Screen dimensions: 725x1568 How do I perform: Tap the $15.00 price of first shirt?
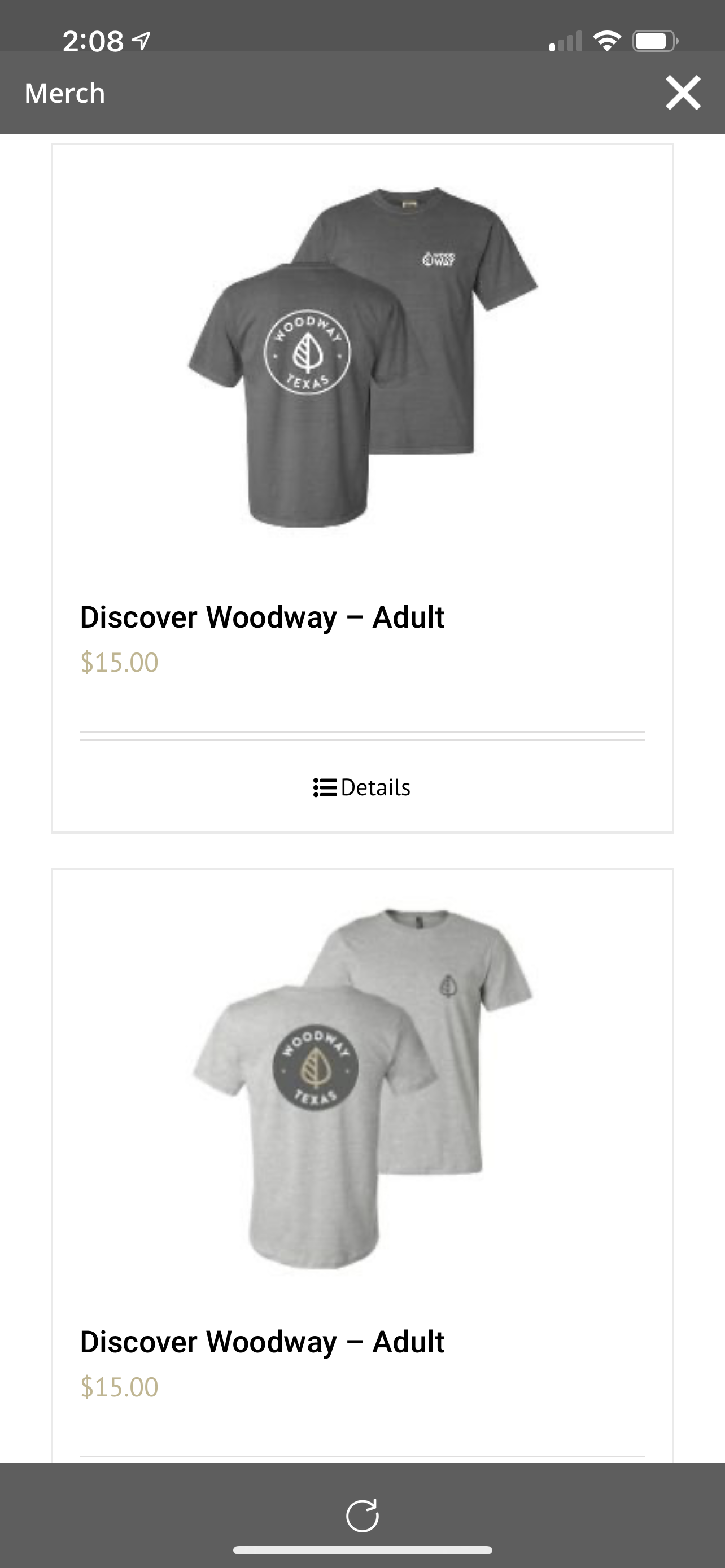tap(119, 662)
